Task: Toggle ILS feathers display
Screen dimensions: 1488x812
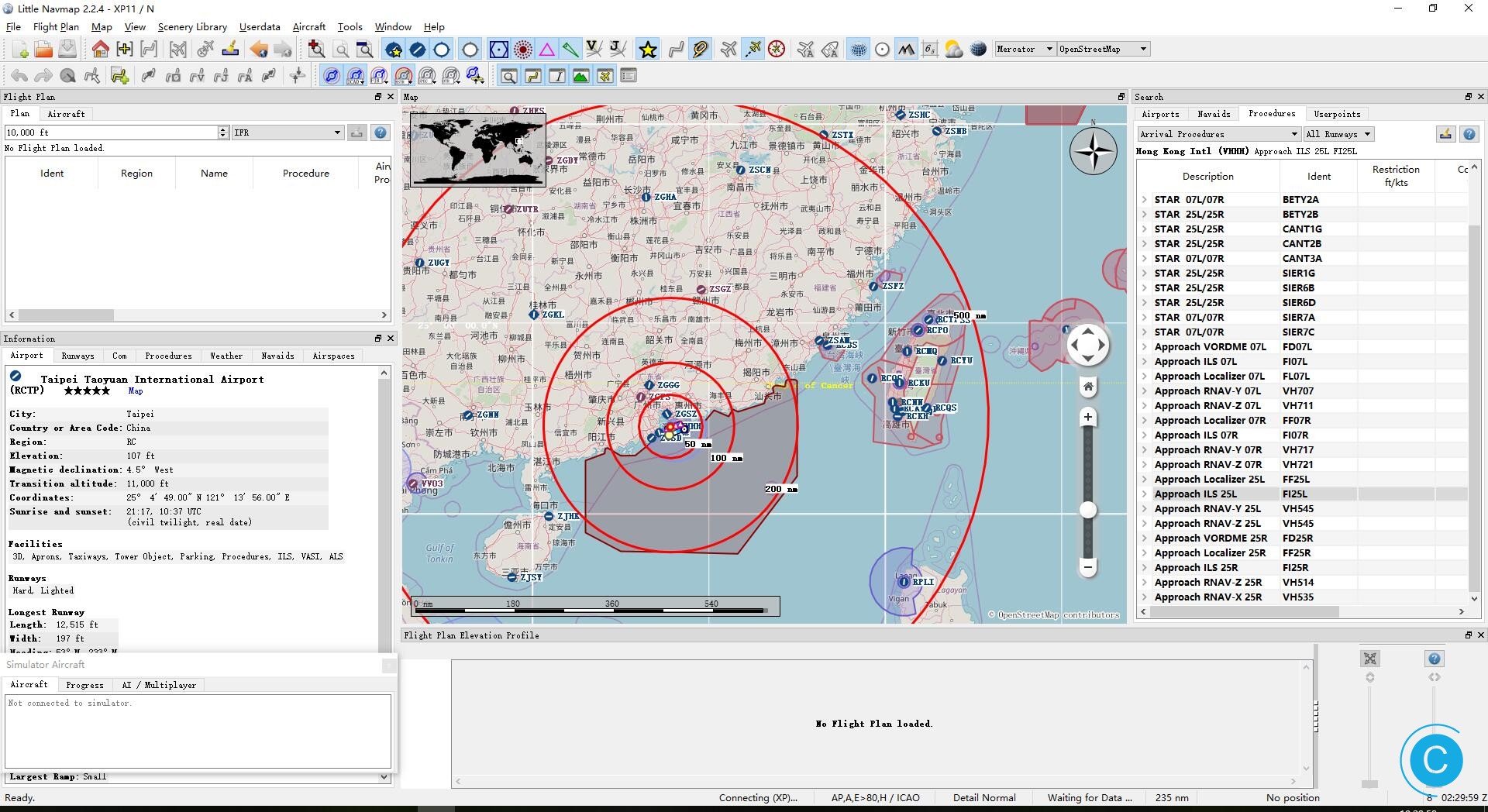Action: click(x=571, y=50)
